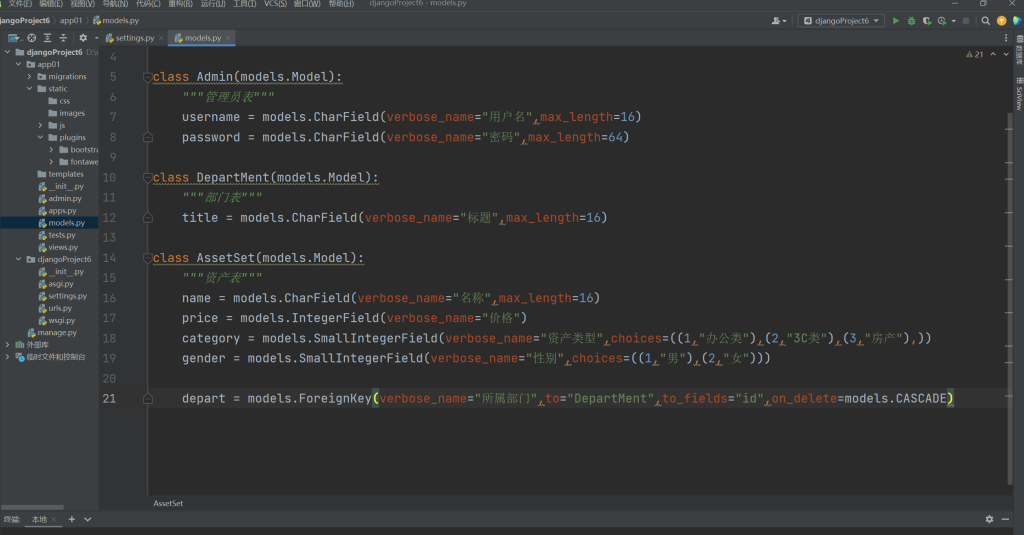The height and width of the screenshot is (535, 1024).
Task: Click the locate file target icon
Action: click(31, 38)
